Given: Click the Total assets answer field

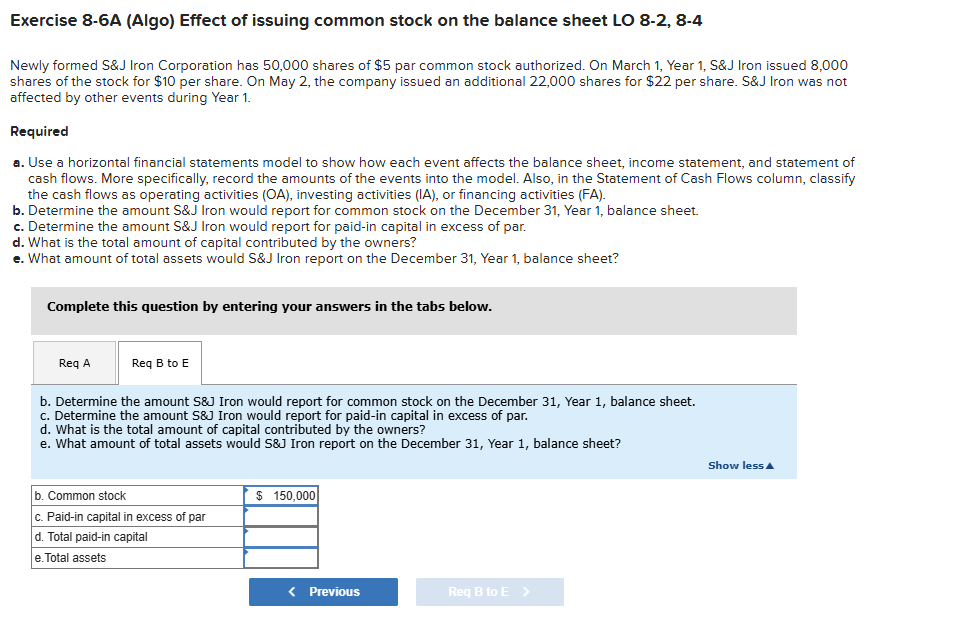Looking at the screenshot, I should point(281,558).
